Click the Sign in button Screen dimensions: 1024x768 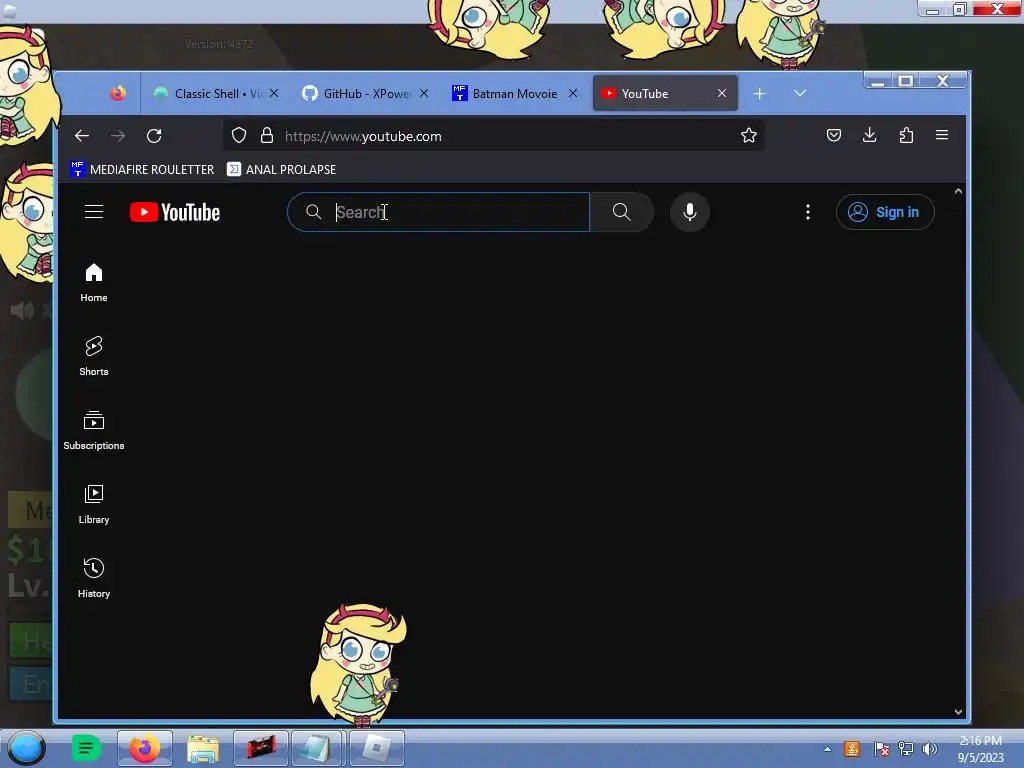click(x=885, y=212)
